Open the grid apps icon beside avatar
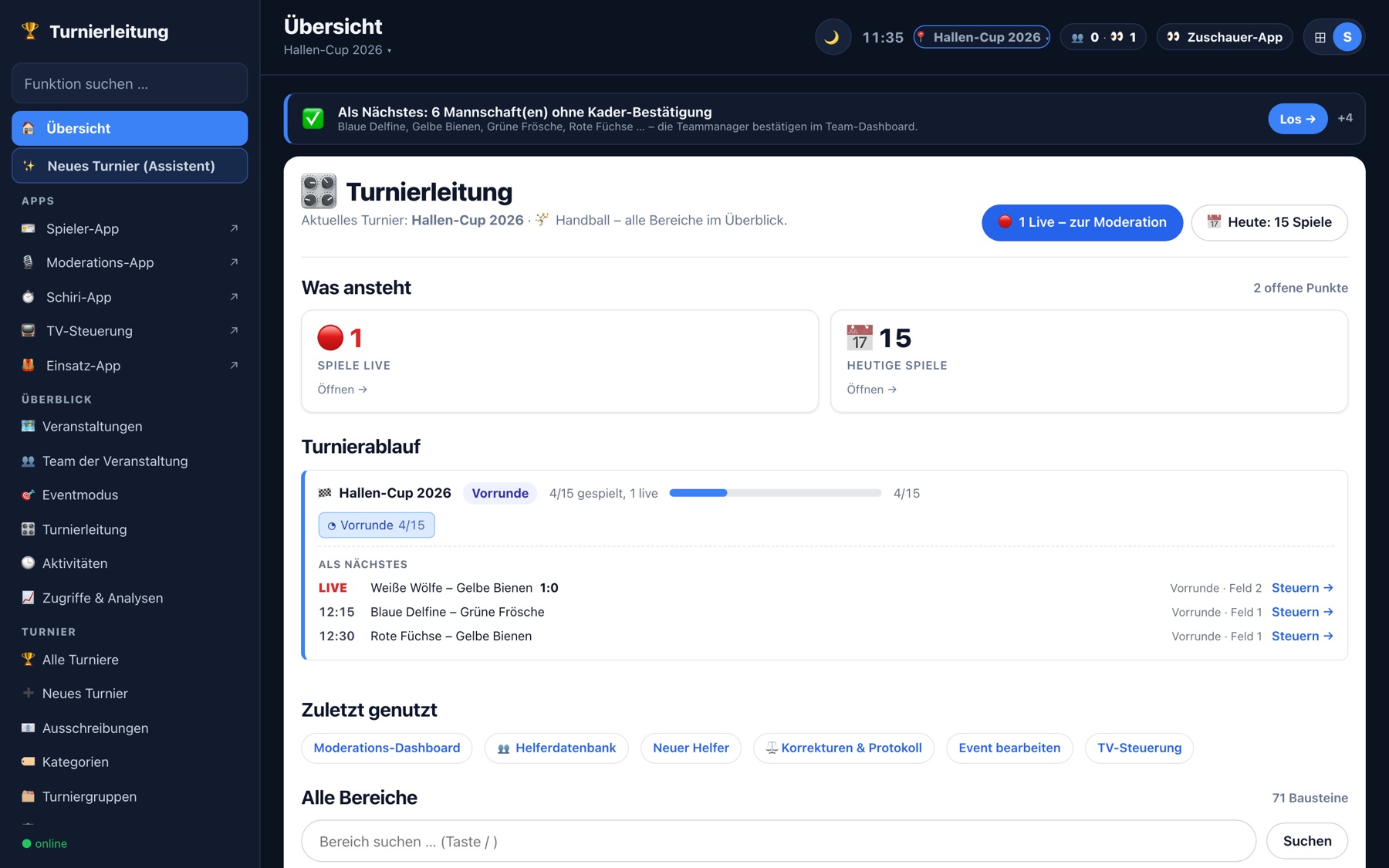Viewport: 1389px width, 868px height. 1320,37
